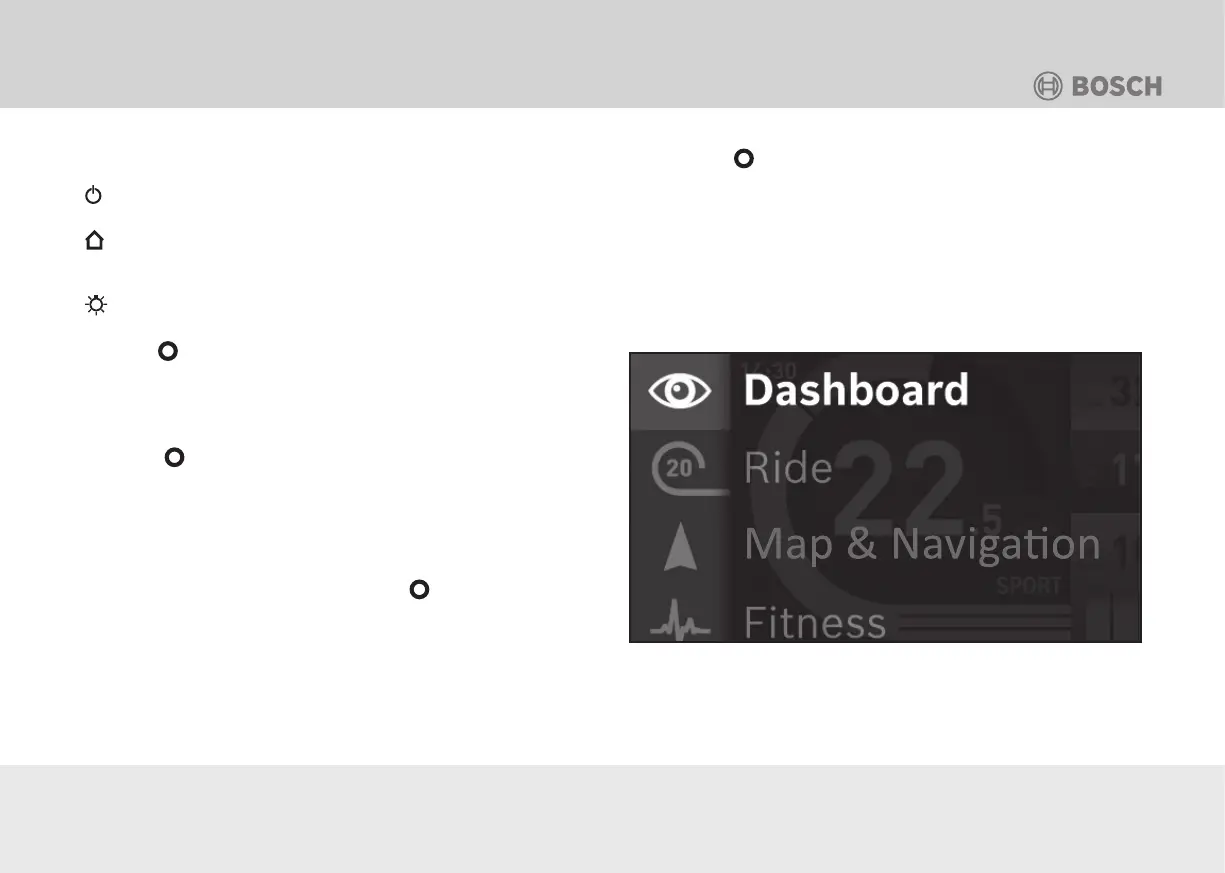Image resolution: width=1225 pixels, height=873 pixels.
Task: Select the Fitness menu entry
Action: [815, 623]
